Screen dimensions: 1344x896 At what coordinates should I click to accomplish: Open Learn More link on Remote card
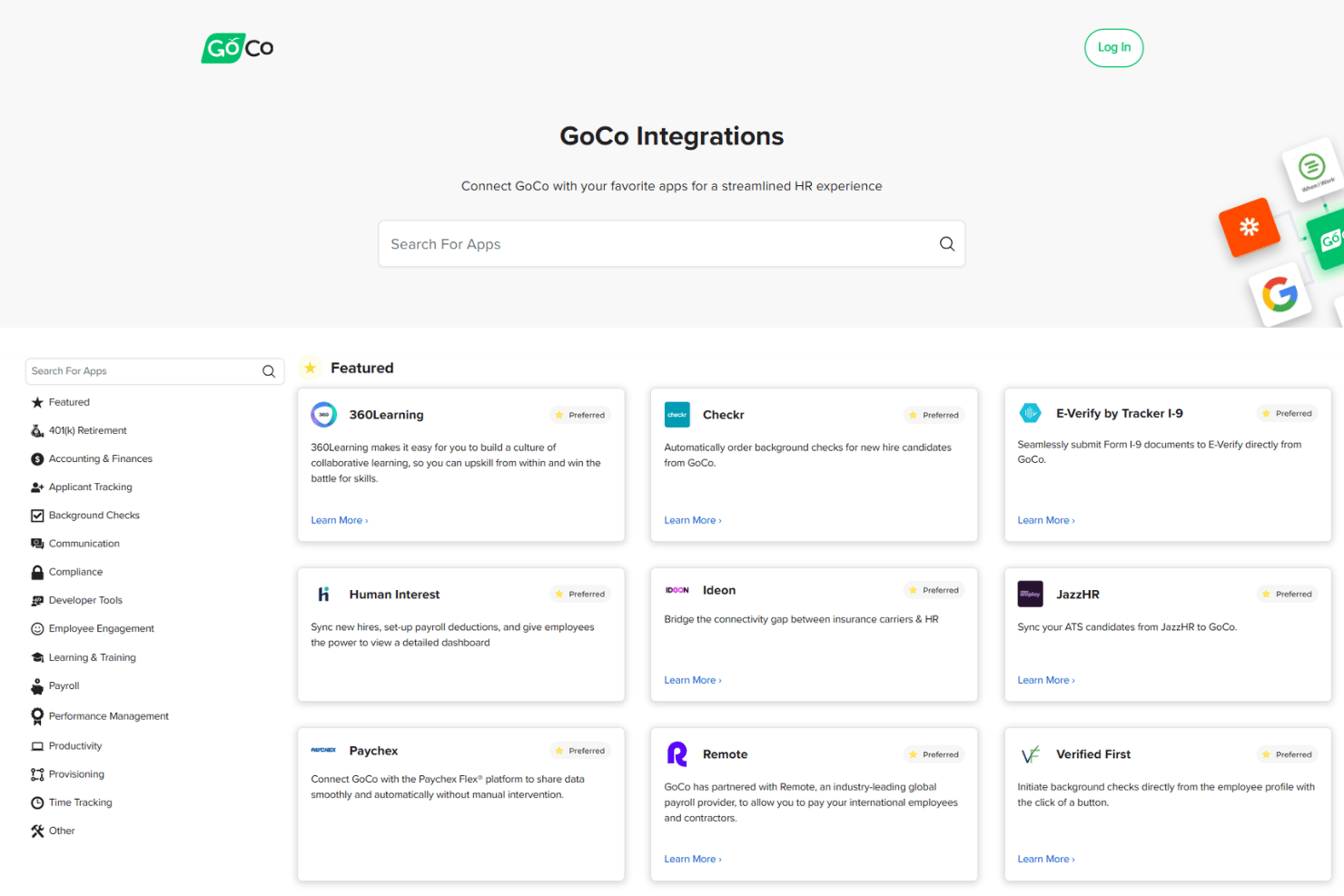(693, 859)
